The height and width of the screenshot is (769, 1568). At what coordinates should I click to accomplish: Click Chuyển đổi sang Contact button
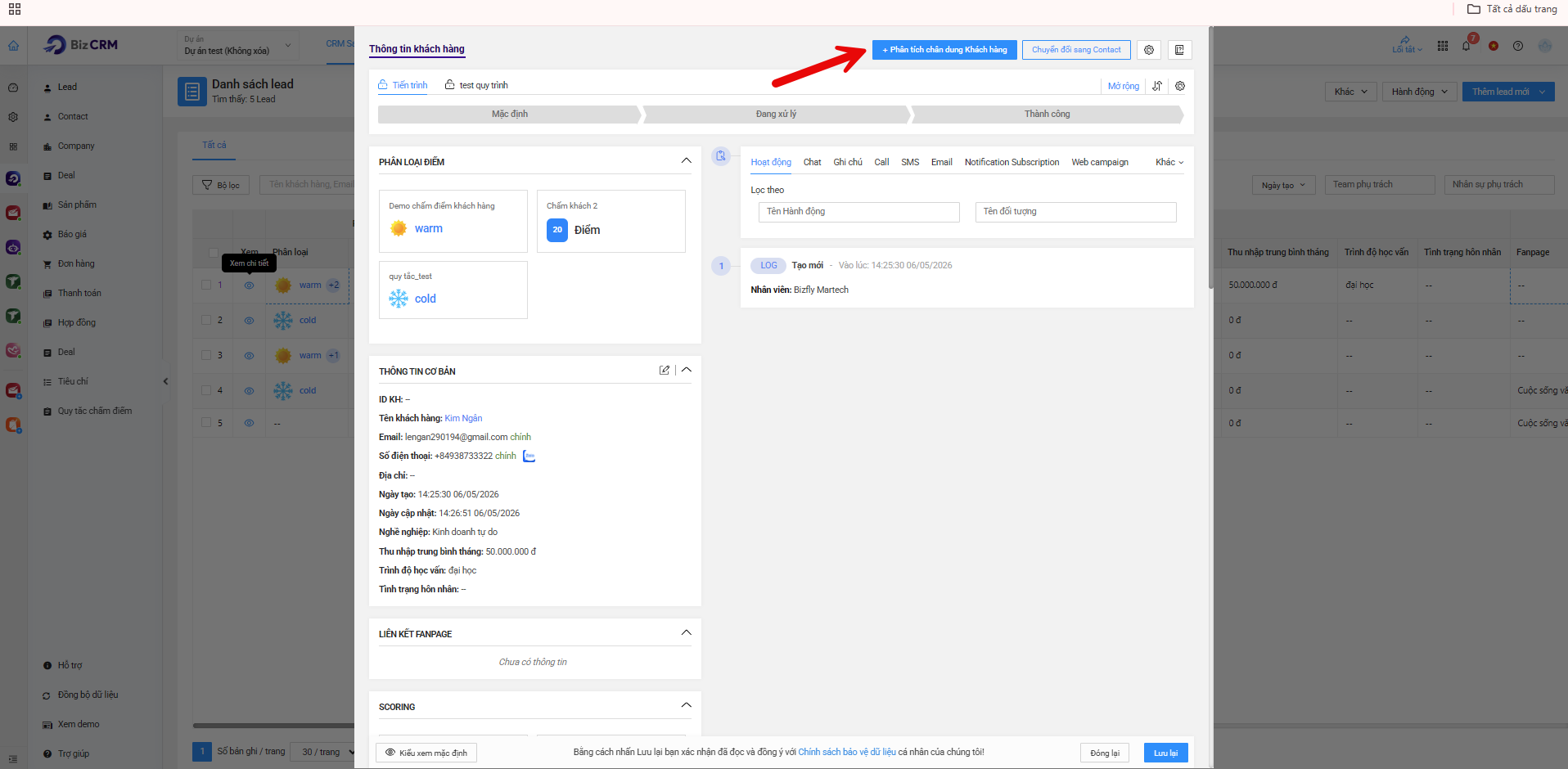[1076, 50]
